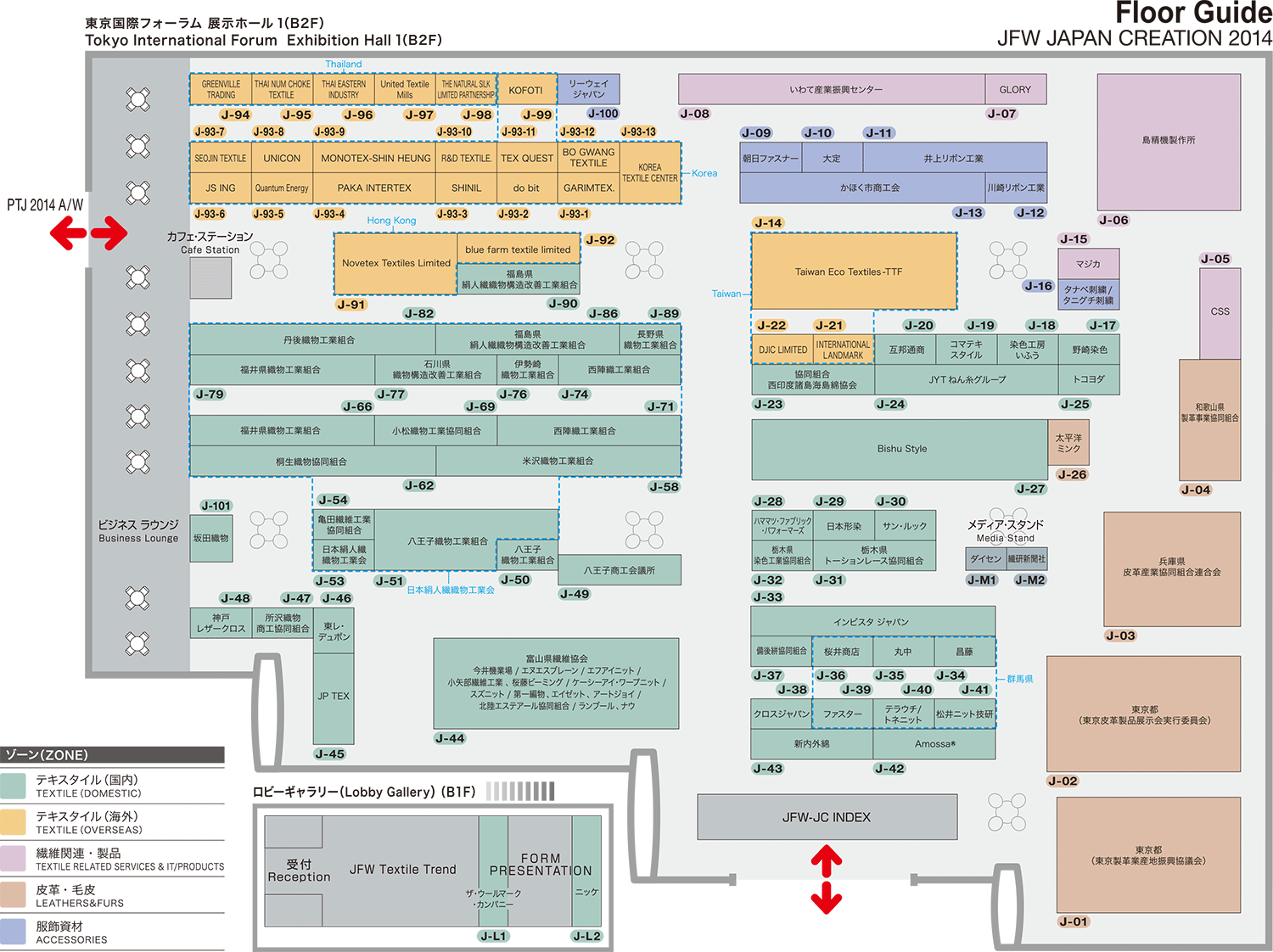The image size is (1273, 952).
Task: Click the table icon right of blue farm textile
Action: click(644, 260)
